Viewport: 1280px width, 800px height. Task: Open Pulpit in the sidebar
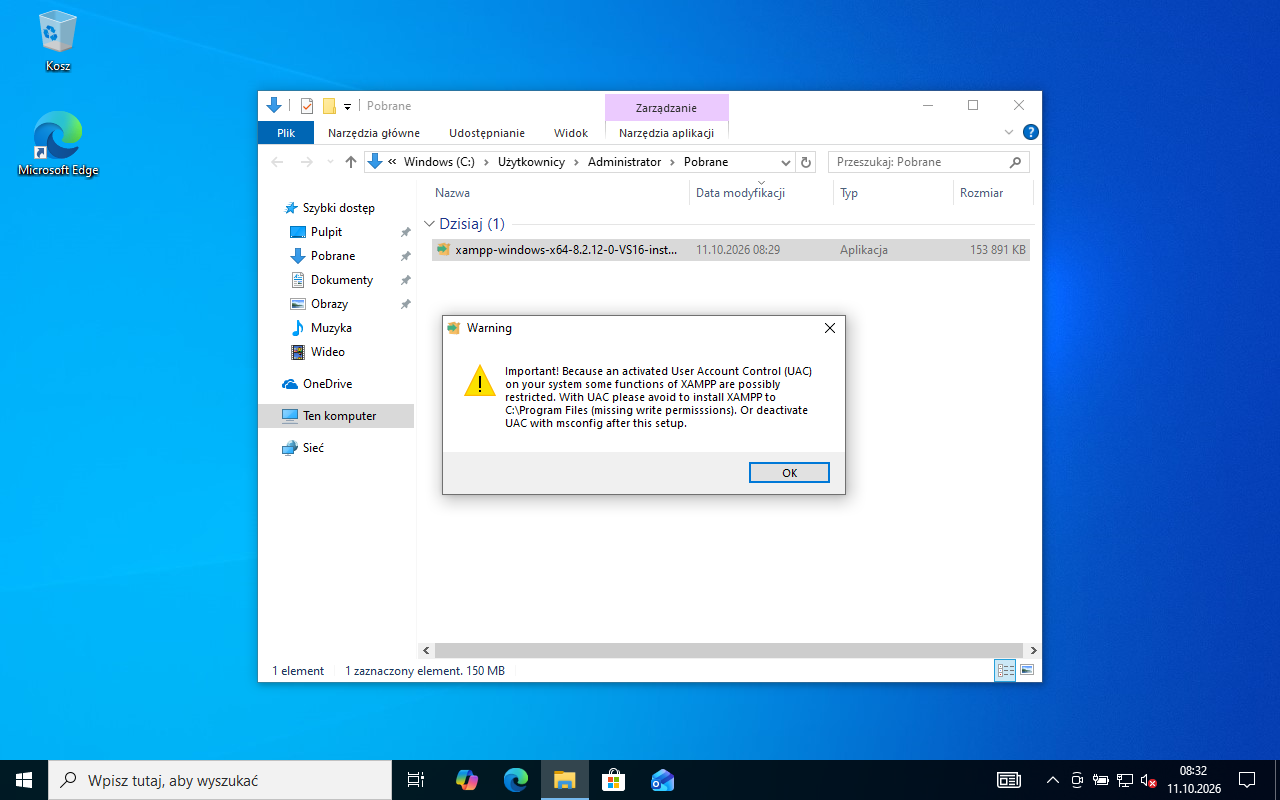click(326, 232)
